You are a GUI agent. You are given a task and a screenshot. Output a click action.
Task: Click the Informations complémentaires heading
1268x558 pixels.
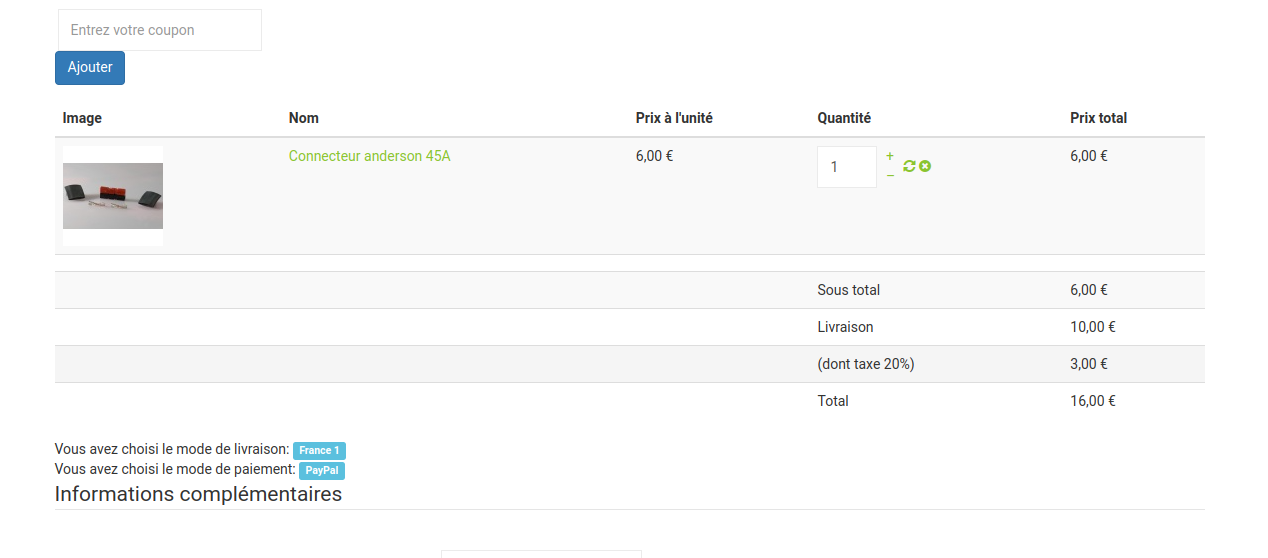(x=198, y=494)
